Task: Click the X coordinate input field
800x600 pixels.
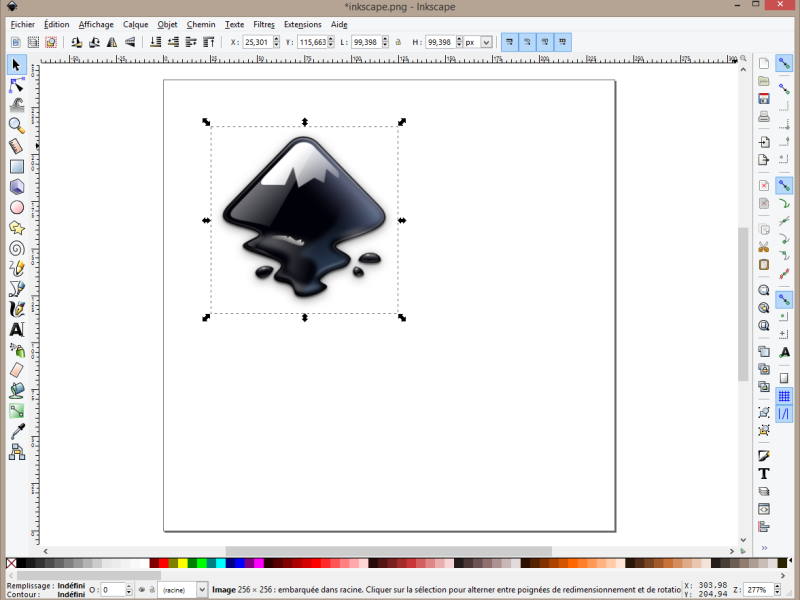Action: tap(258, 42)
